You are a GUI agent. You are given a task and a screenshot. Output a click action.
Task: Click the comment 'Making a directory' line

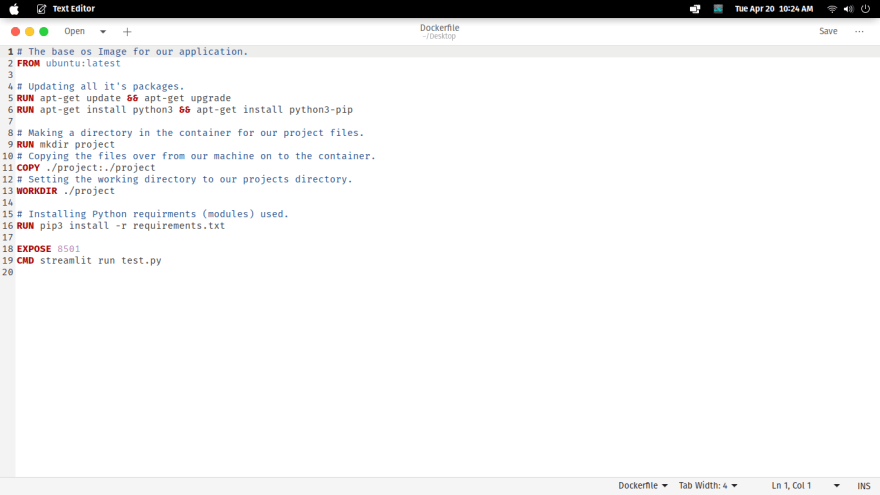[x=190, y=133]
